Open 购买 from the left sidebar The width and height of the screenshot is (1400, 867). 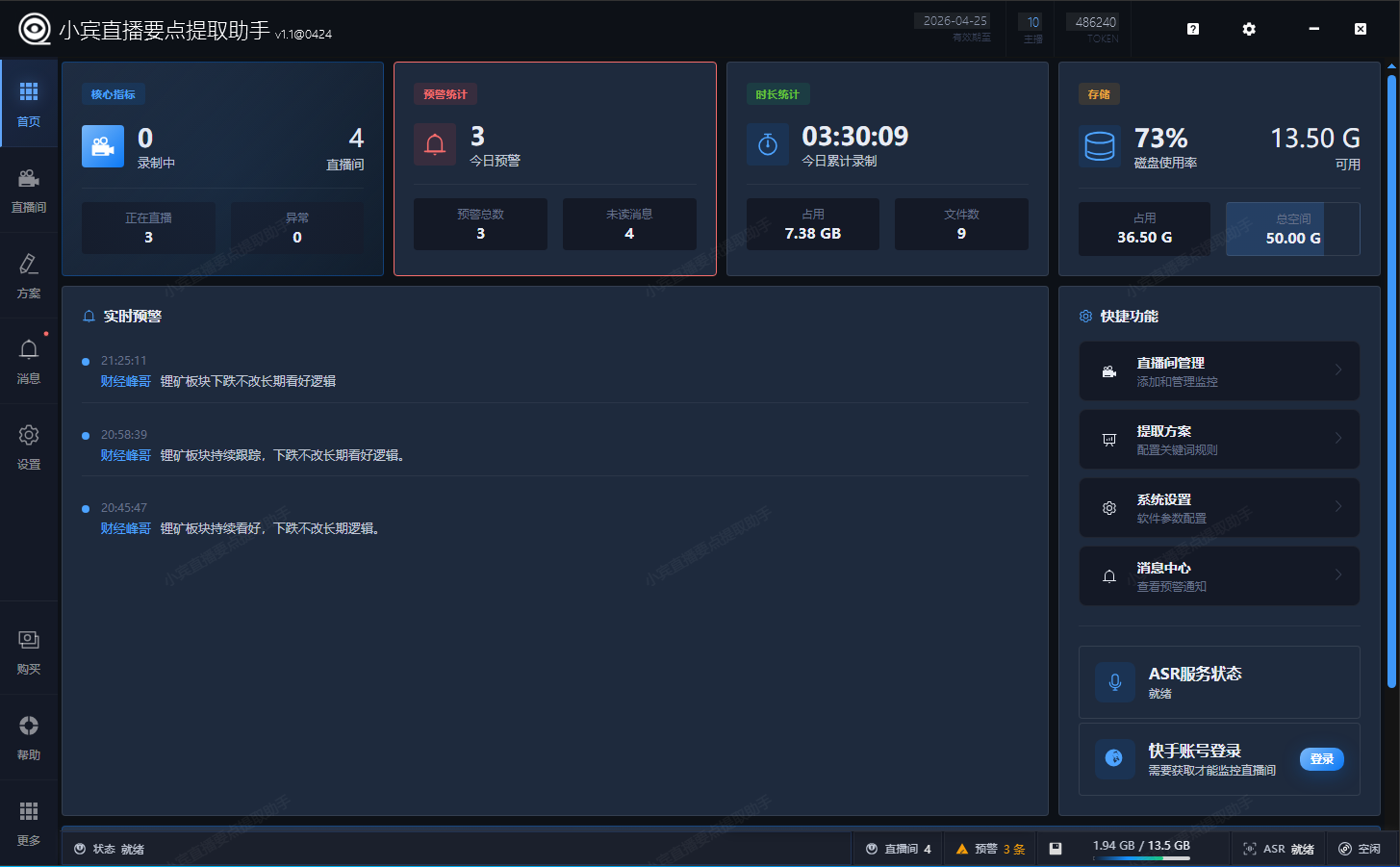29,651
